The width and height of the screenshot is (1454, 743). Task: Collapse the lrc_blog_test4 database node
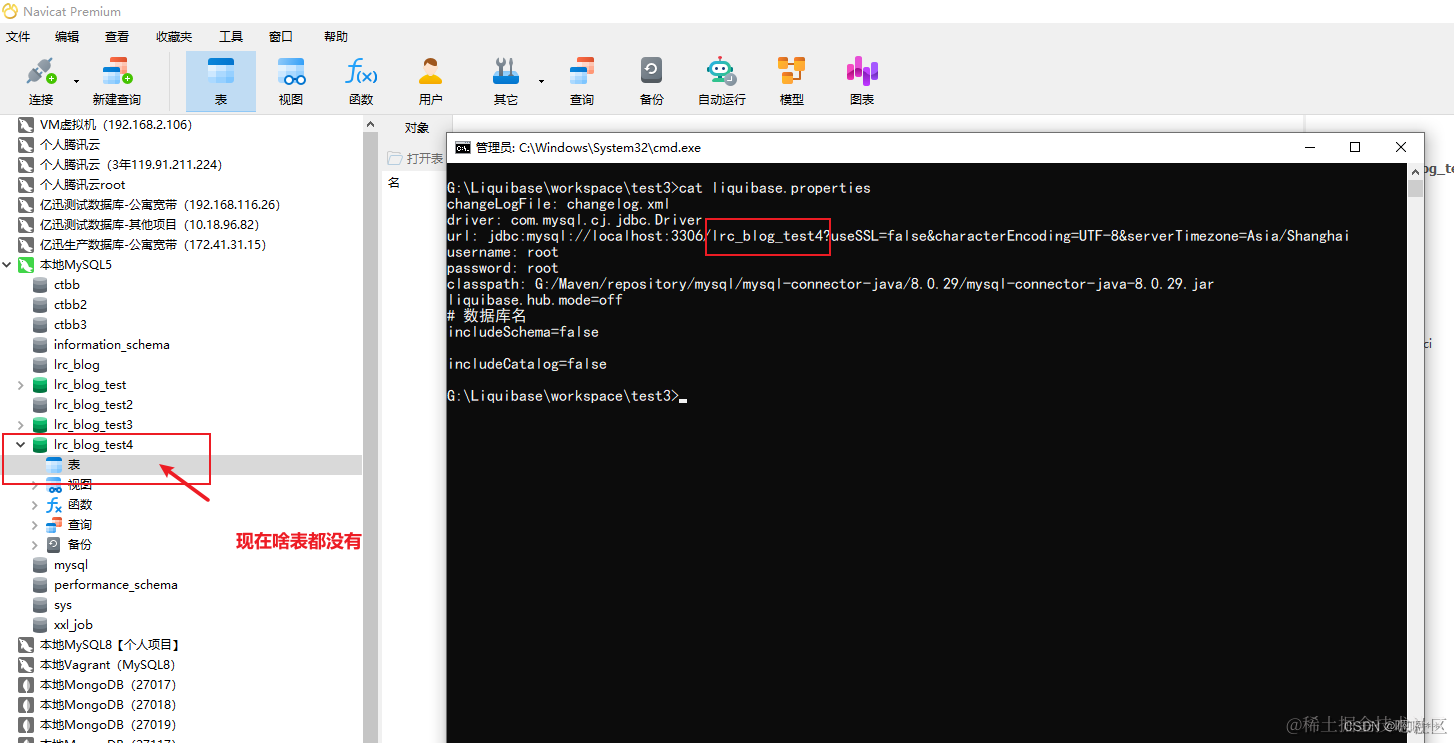point(22,445)
